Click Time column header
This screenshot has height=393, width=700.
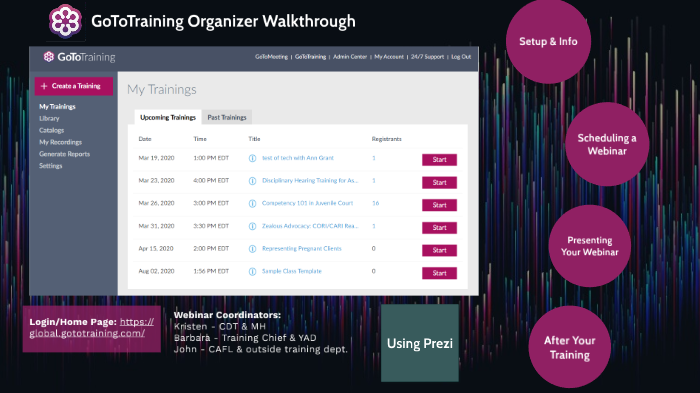[200, 139]
